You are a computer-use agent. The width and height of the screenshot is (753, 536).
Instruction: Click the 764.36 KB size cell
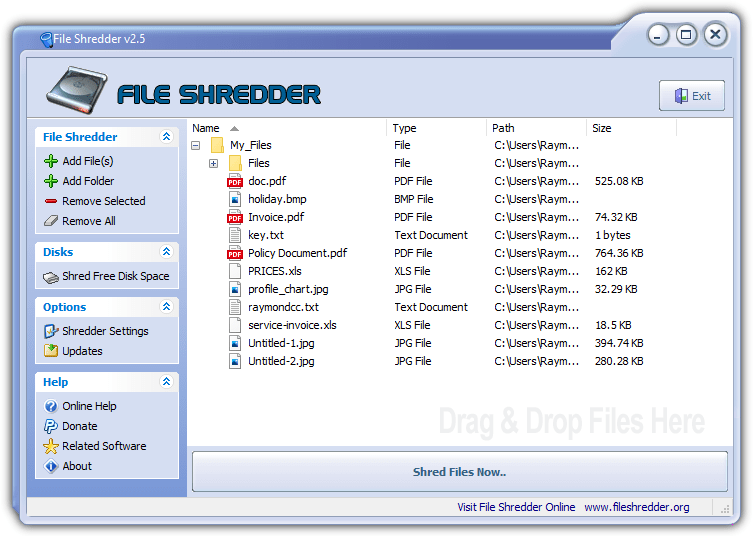click(x=619, y=253)
